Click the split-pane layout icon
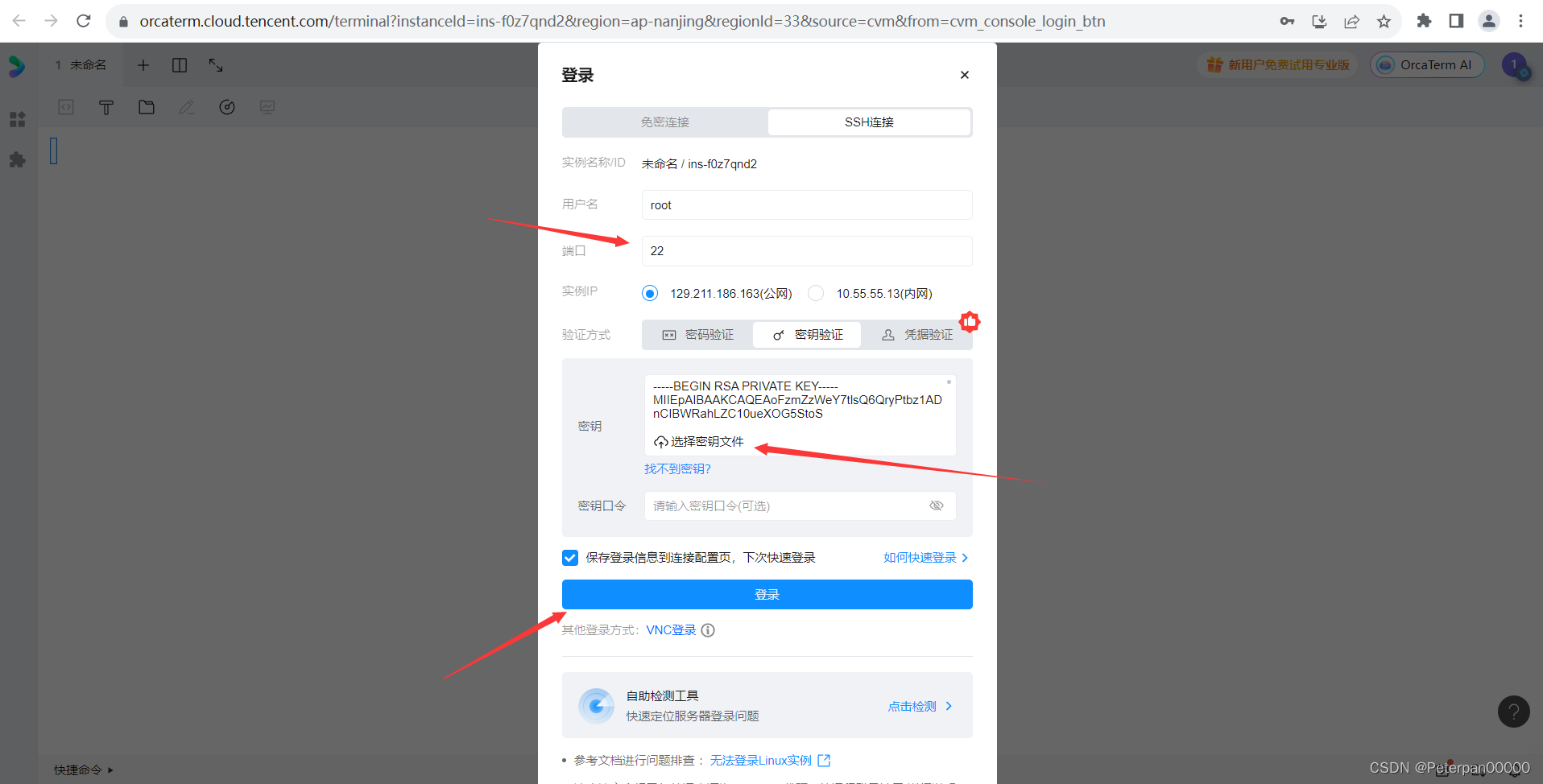 coord(180,65)
